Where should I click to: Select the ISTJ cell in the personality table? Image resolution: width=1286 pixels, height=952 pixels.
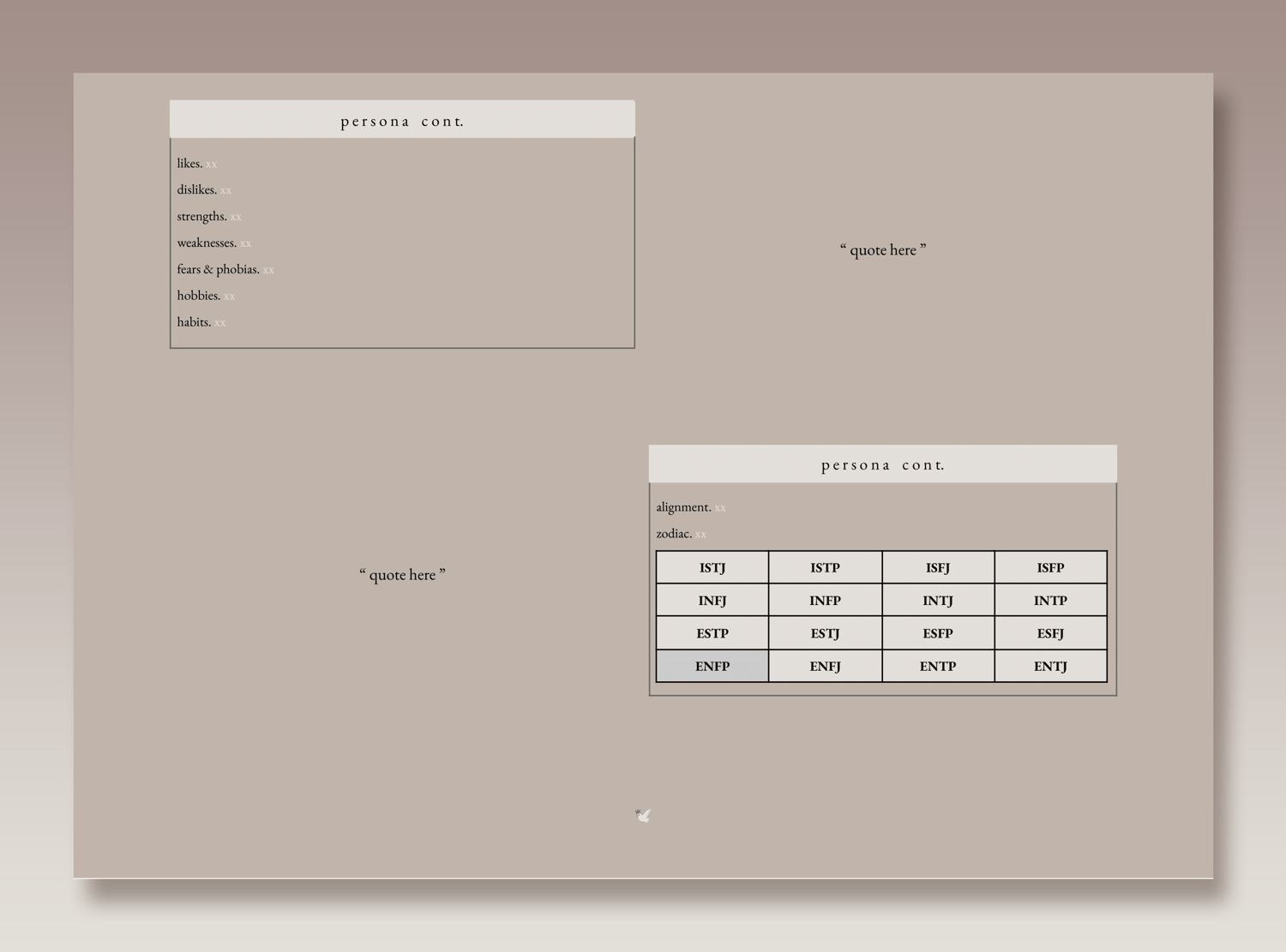click(712, 567)
